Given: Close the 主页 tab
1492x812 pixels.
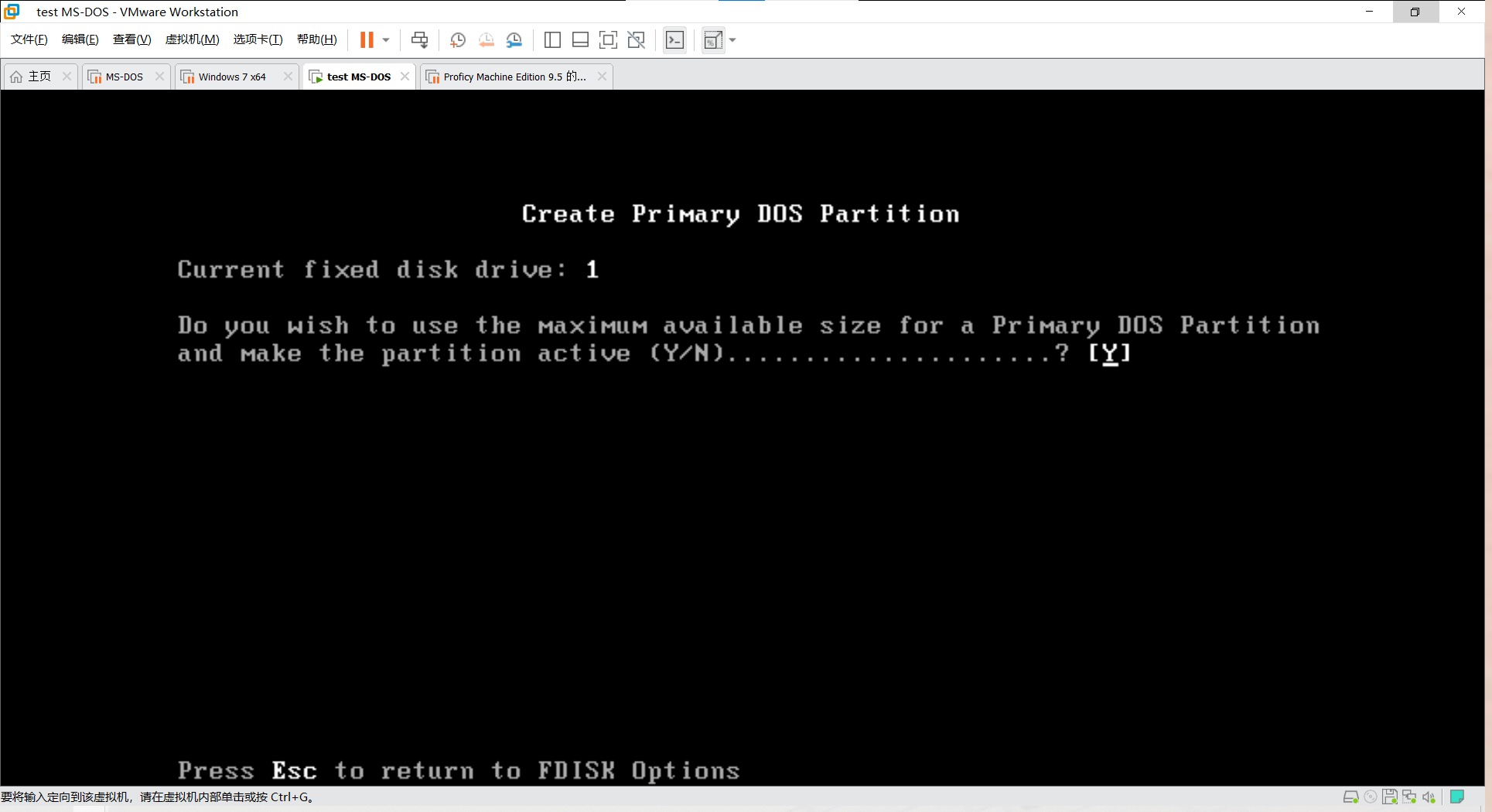Looking at the screenshot, I should pos(67,76).
